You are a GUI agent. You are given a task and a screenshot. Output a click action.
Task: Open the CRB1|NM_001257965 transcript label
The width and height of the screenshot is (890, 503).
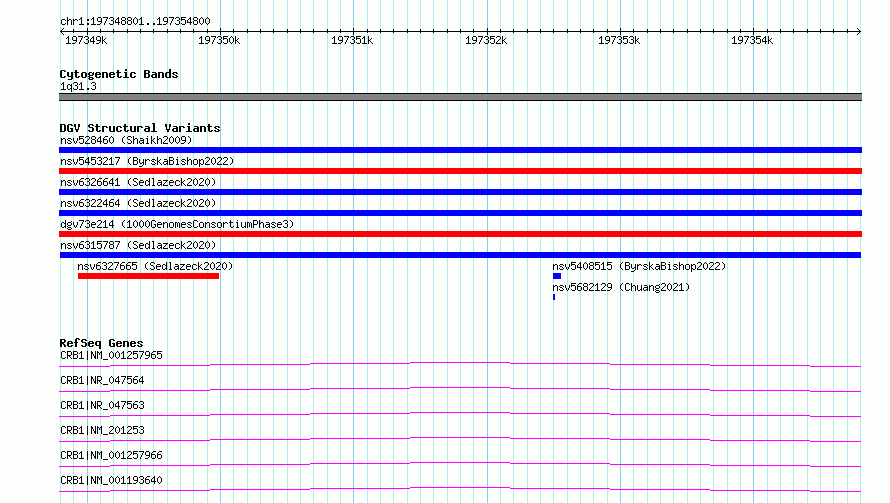coord(111,355)
